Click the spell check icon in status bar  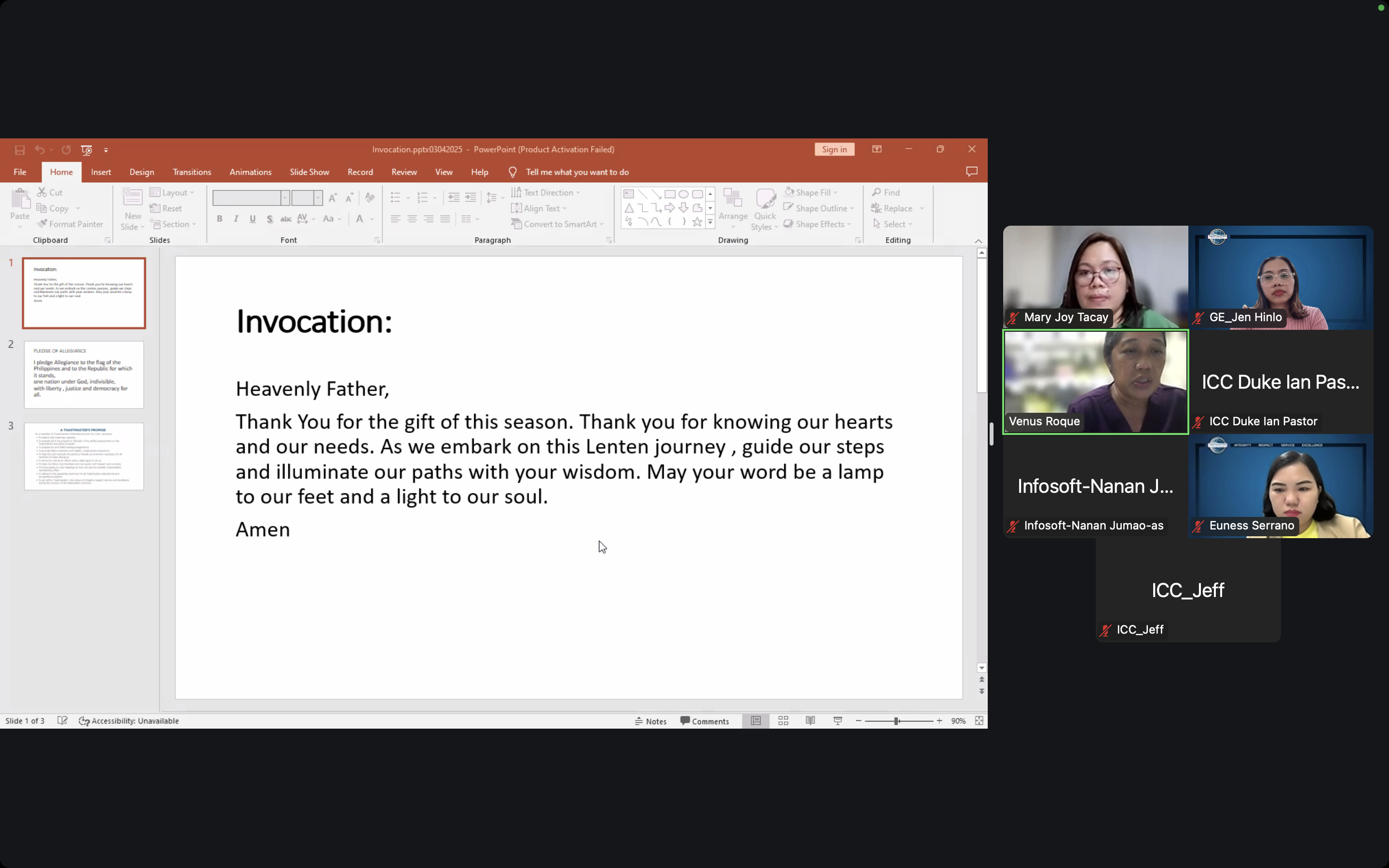pyautogui.click(x=63, y=720)
